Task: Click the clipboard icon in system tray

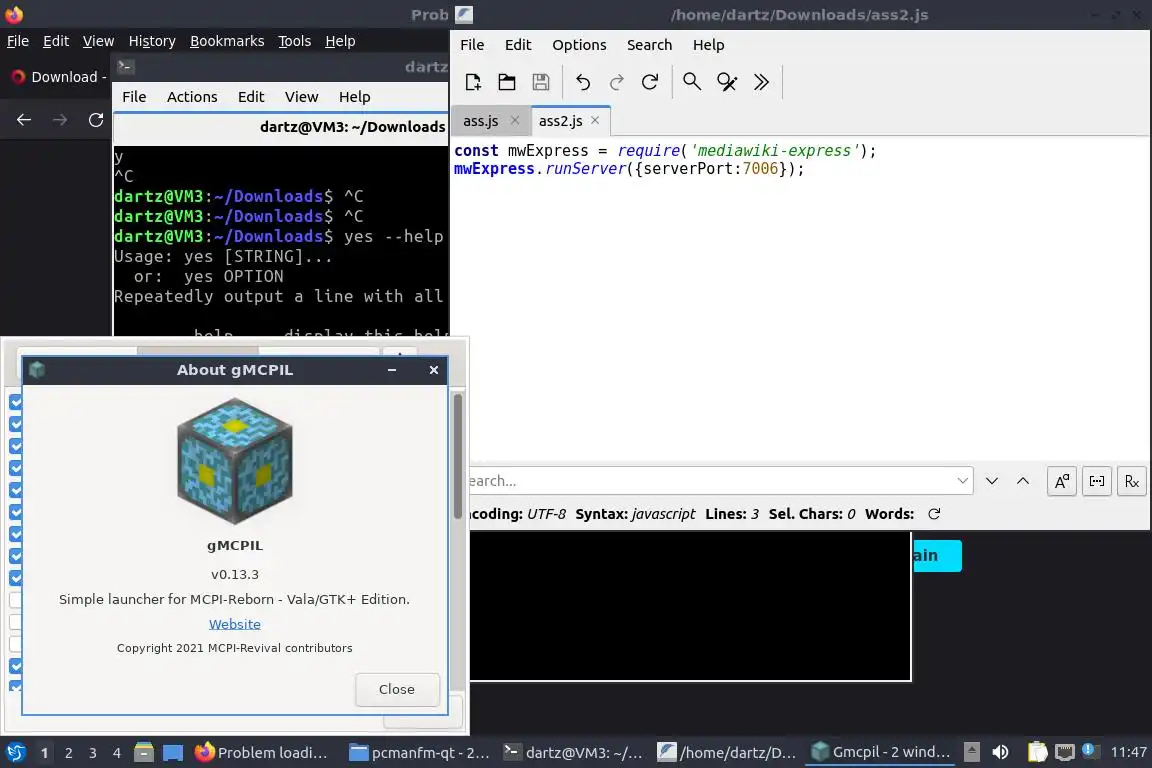Action: tap(1037, 752)
